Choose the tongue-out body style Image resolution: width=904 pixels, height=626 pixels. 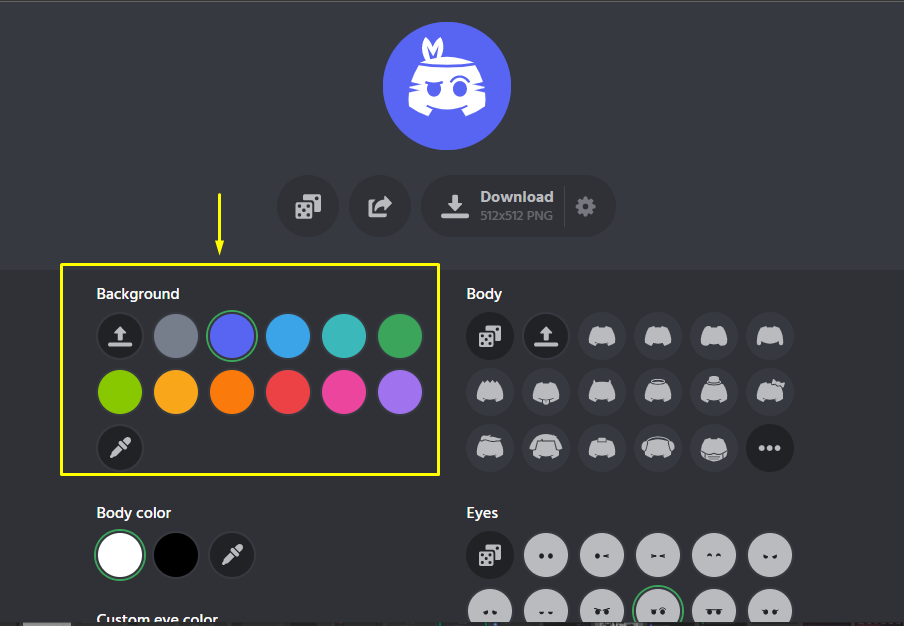545,392
